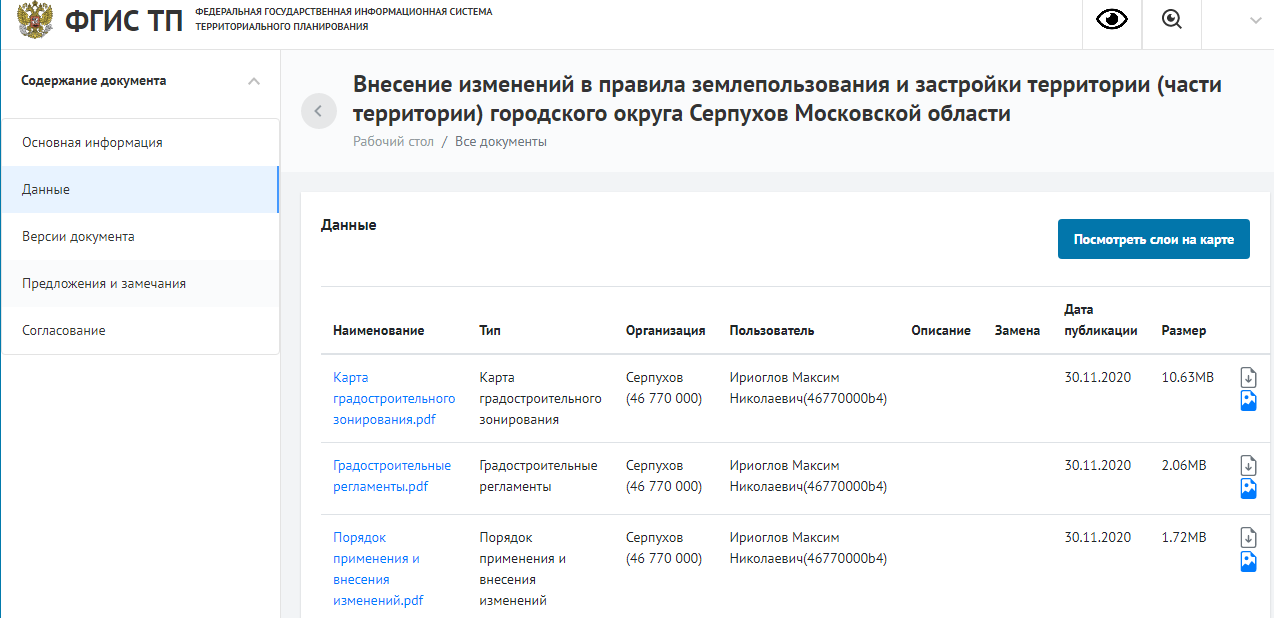Image resolution: width=1274 pixels, height=618 pixels.
Task: Collapse the Содержание документа section
Action: [254, 81]
